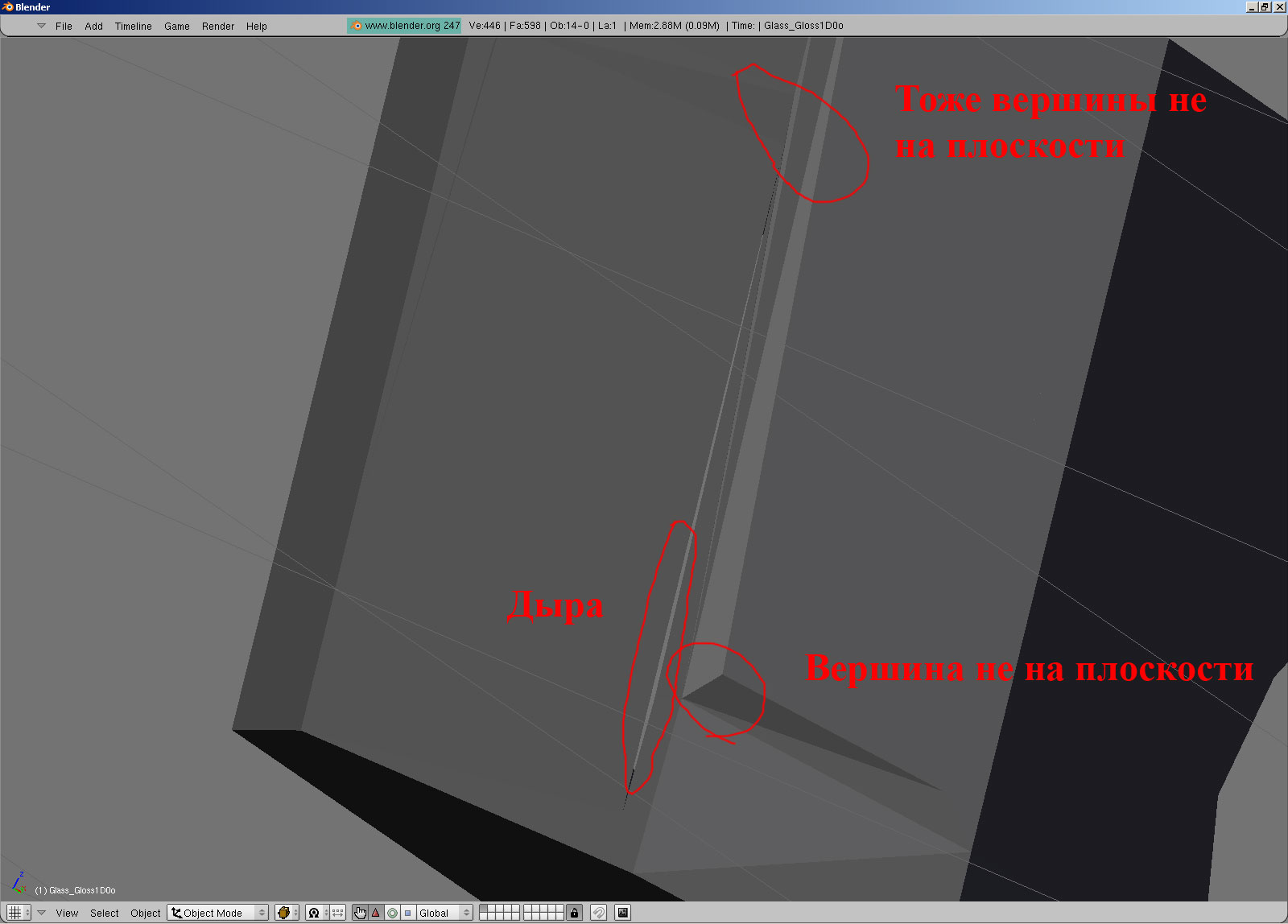Image resolution: width=1288 pixels, height=924 pixels.
Task: Enable the scale manipulator square
Action: point(407,913)
